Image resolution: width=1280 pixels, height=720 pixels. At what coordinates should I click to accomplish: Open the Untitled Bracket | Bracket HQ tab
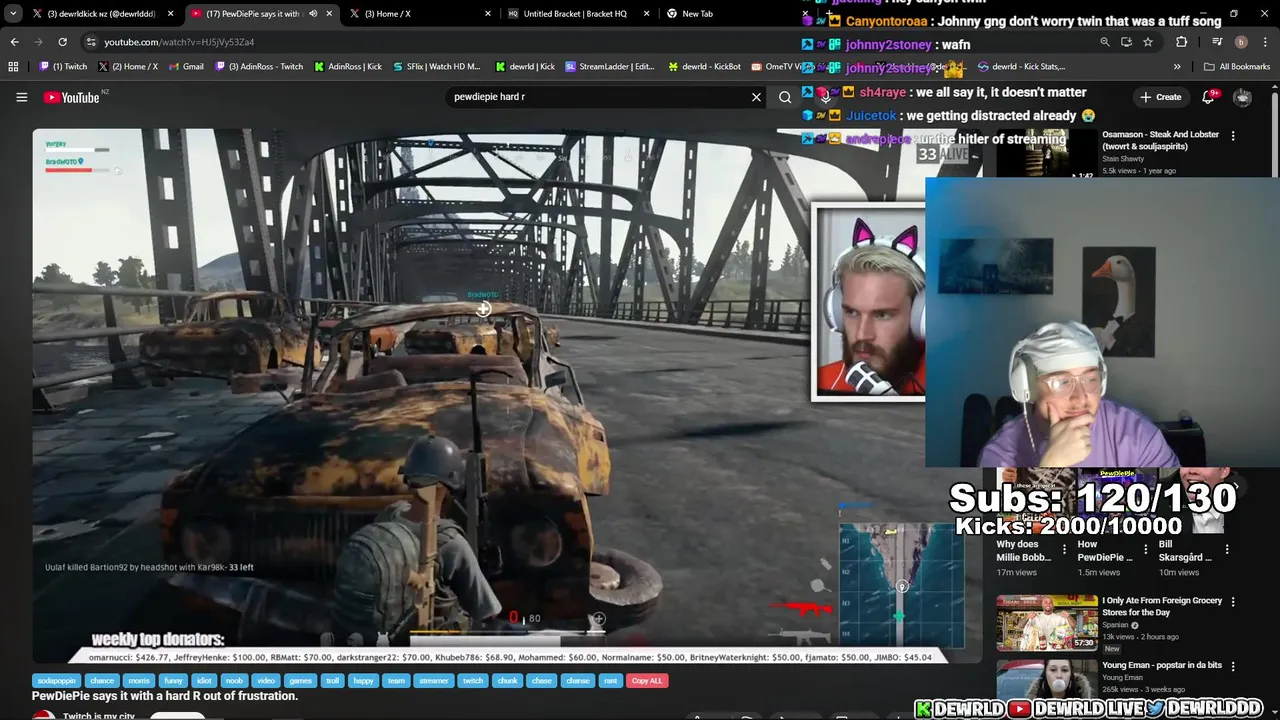click(578, 14)
